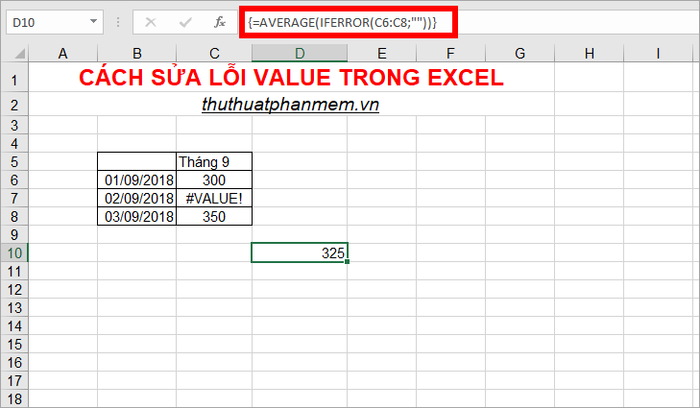
Task: Select row 13 header
Action: [x=14, y=308]
